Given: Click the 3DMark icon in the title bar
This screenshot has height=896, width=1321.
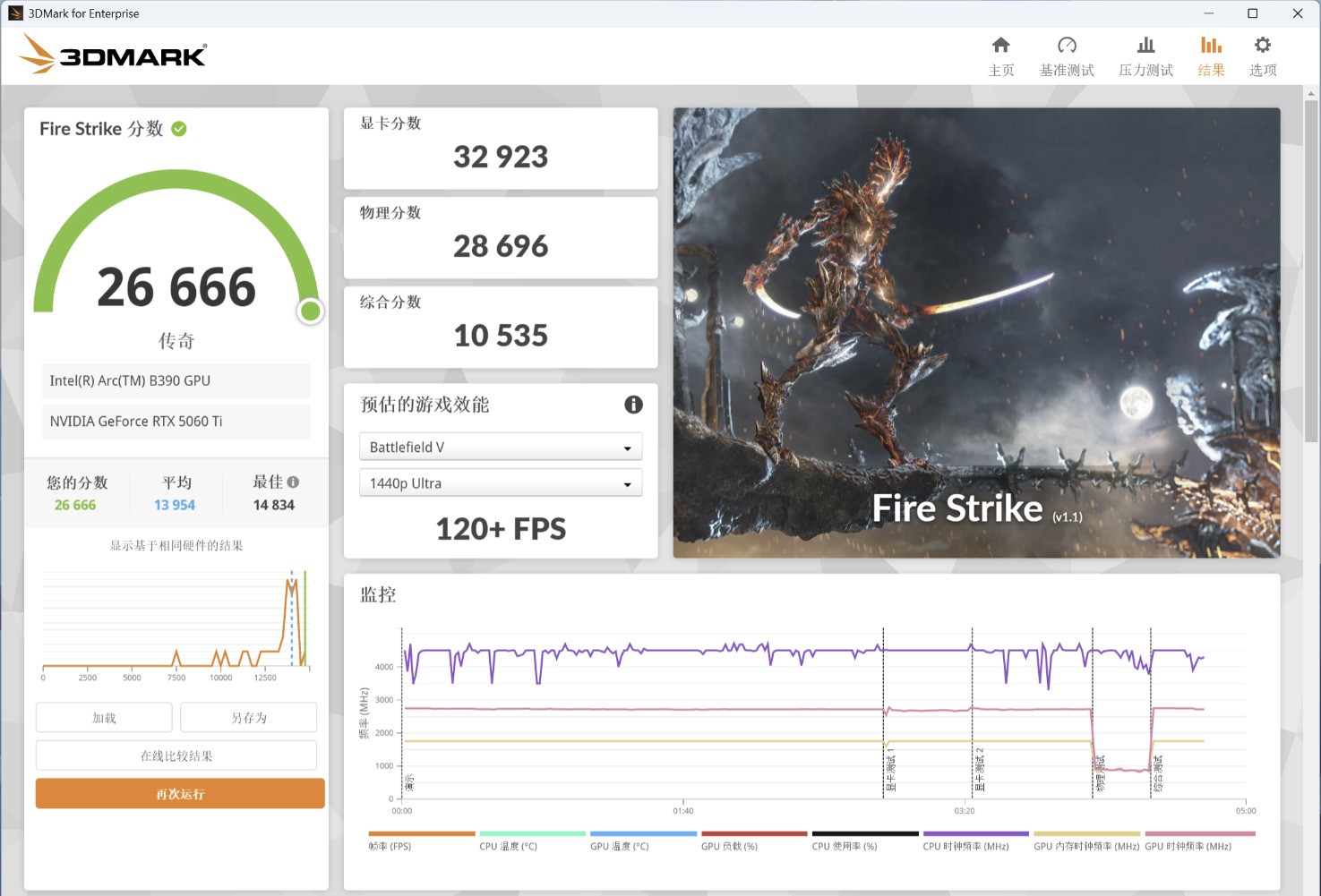Looking at the screenshot, I should [14, 13].
